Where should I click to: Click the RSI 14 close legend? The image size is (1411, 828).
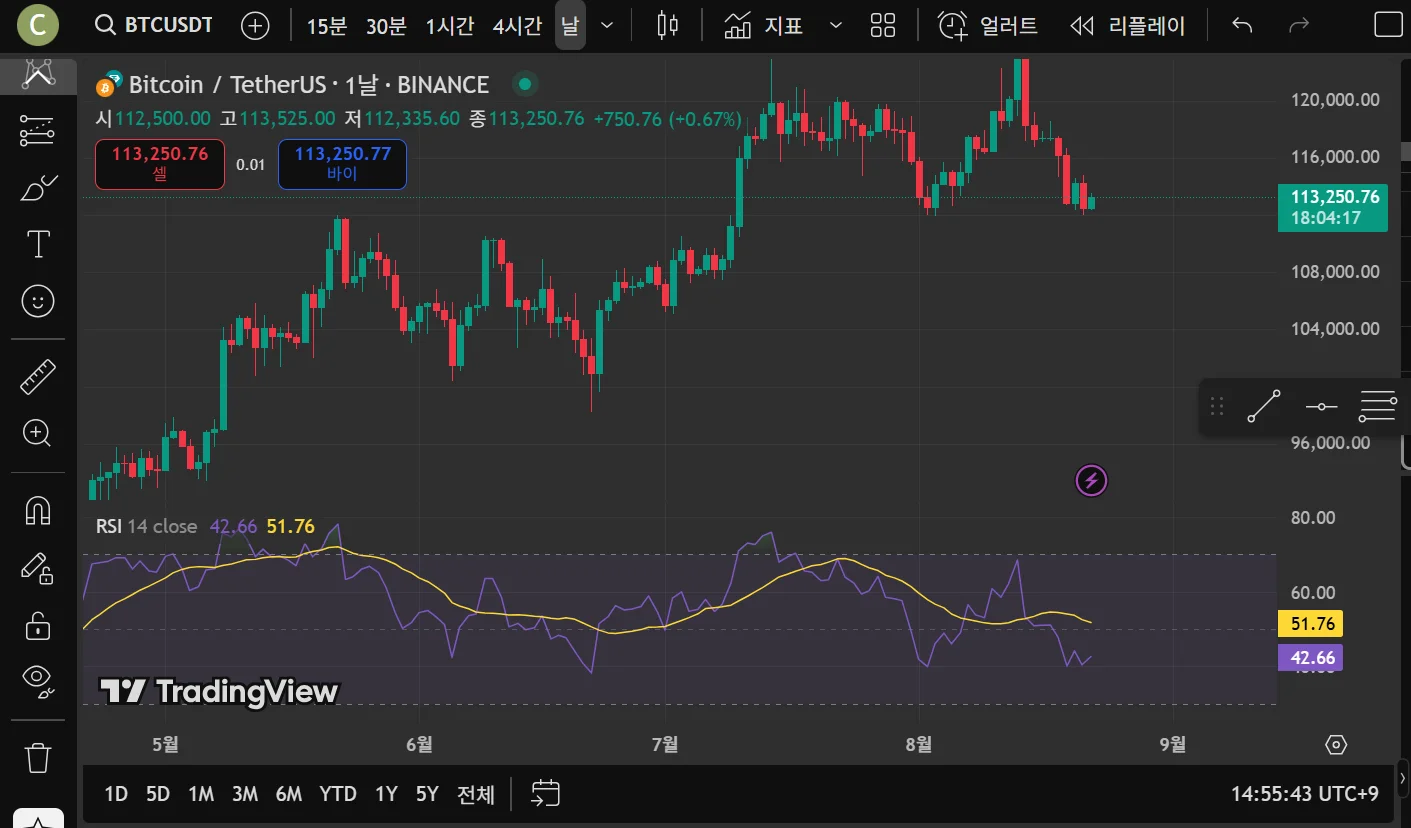(x=146, y=526)
